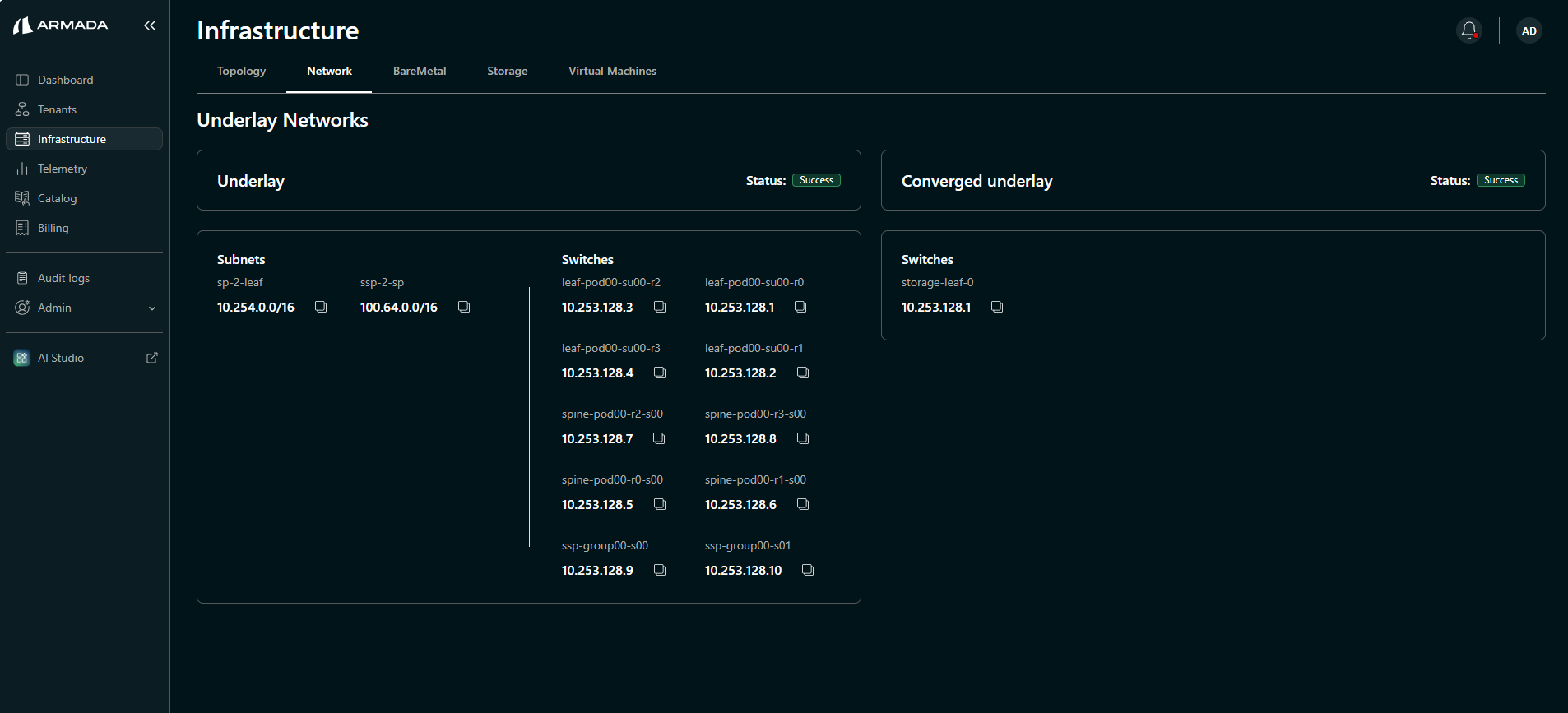Collapse the sidebar with double-chevron icon
Screen dimensions: 1568x713
150,25
